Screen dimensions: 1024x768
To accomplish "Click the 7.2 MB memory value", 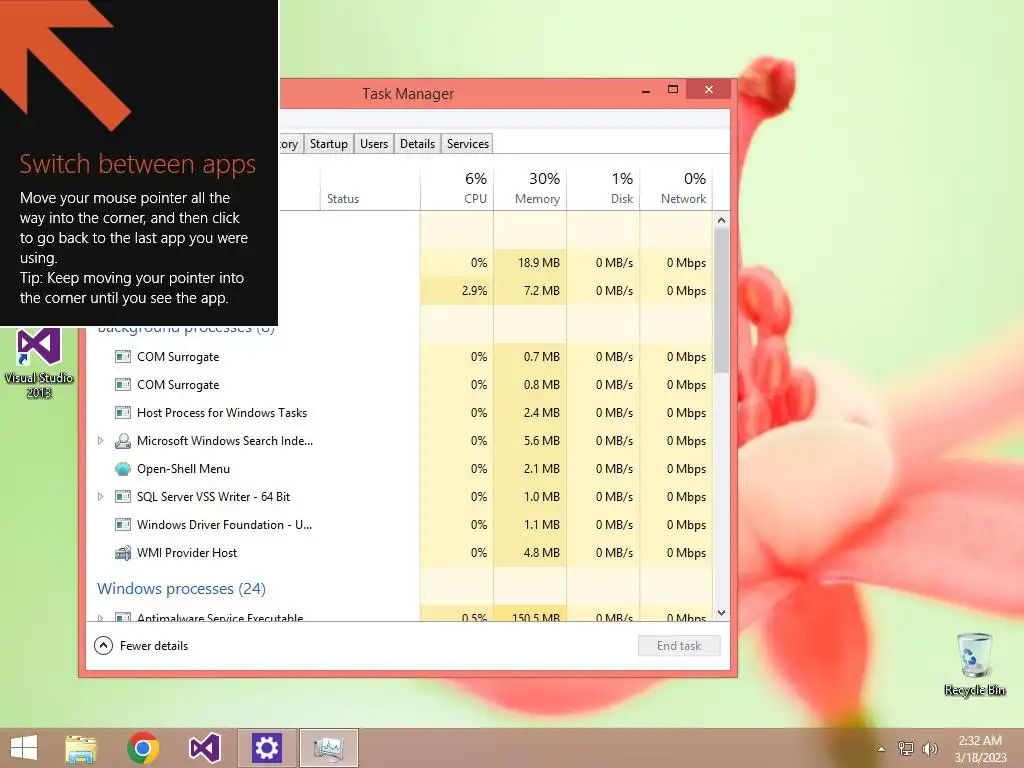I will (x=541, y=291).
